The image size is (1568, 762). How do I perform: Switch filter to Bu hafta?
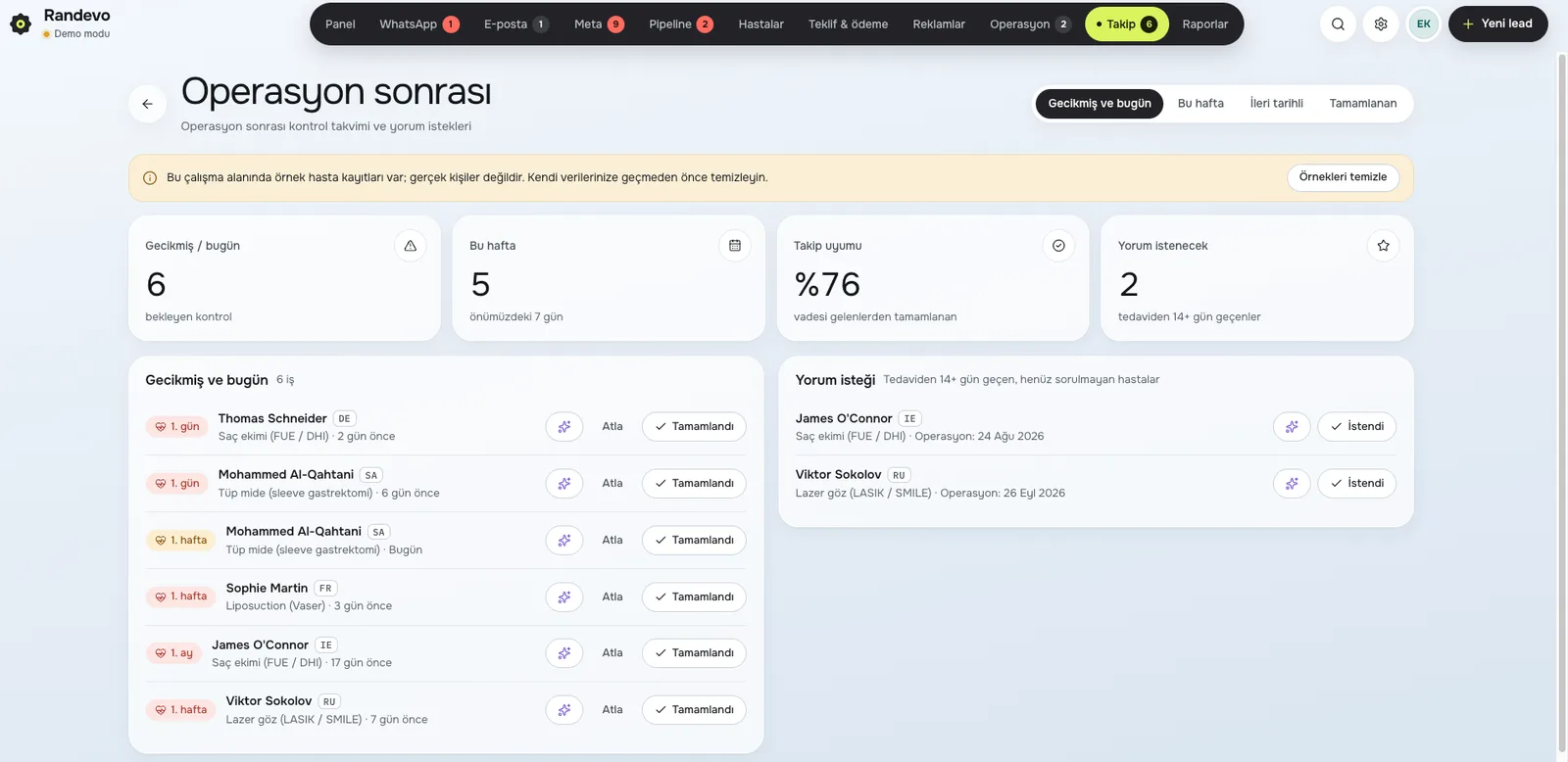(1200, 104)
